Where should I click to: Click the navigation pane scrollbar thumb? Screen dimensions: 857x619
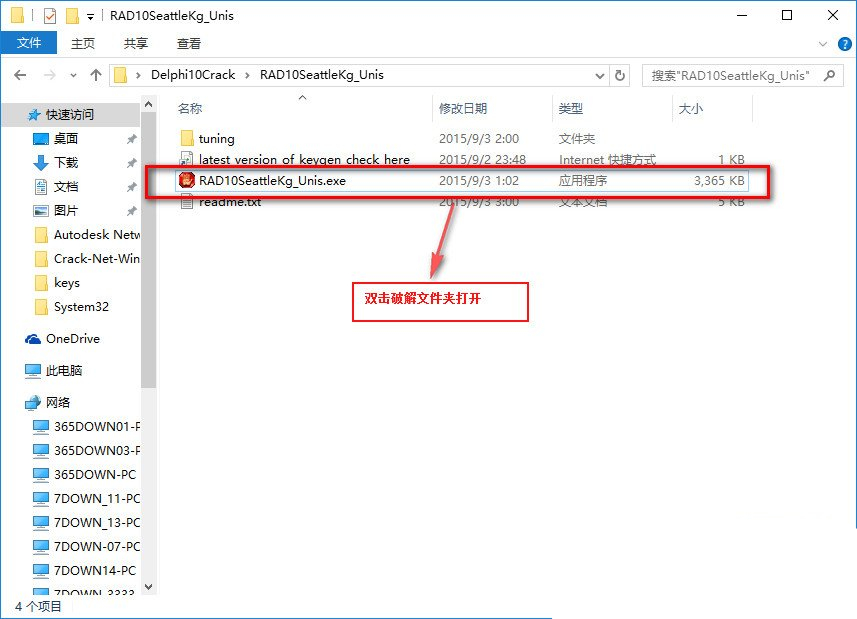[149, 250]
